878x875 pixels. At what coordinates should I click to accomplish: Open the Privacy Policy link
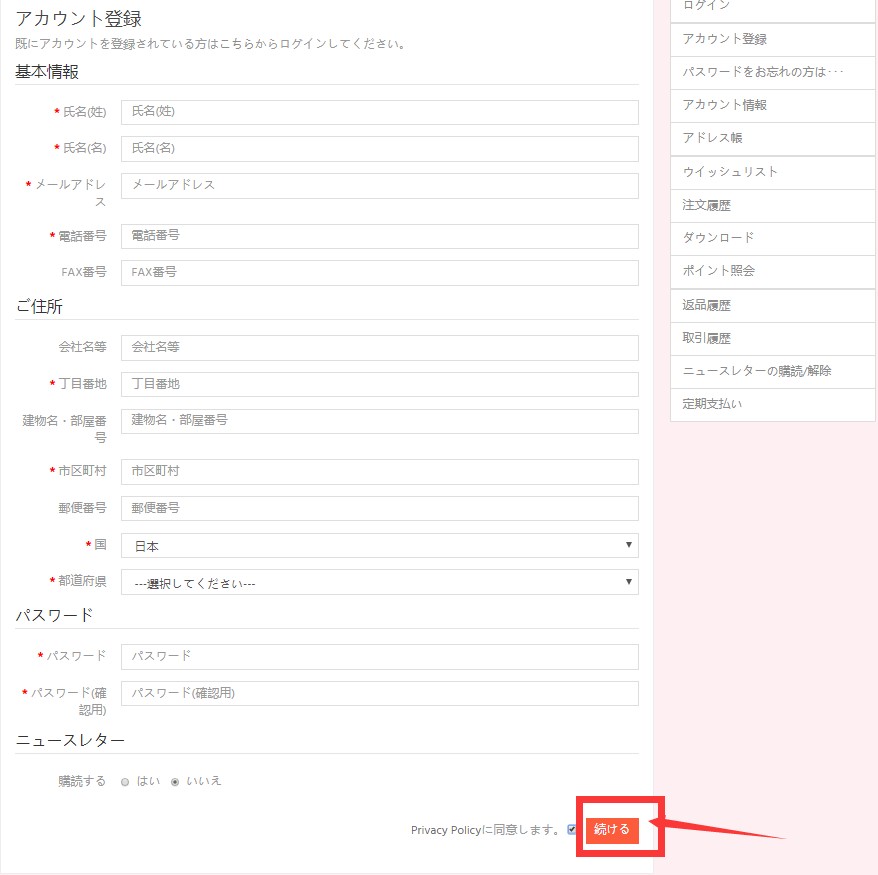coord(446,830)
